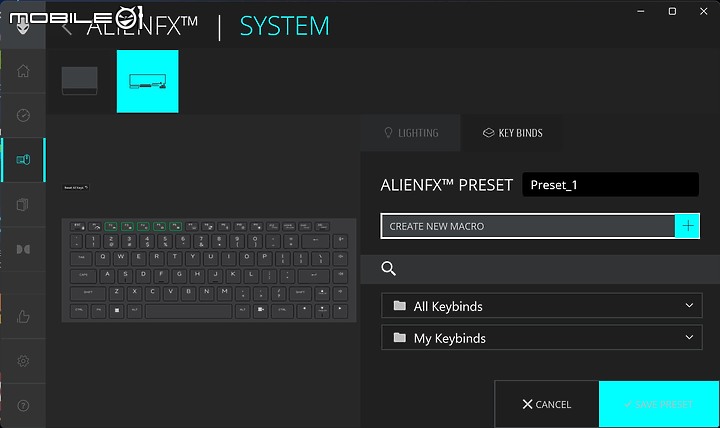Select the X key on keyboard
The height and width of the screenshot is (428, 720).
click(135, 293)
